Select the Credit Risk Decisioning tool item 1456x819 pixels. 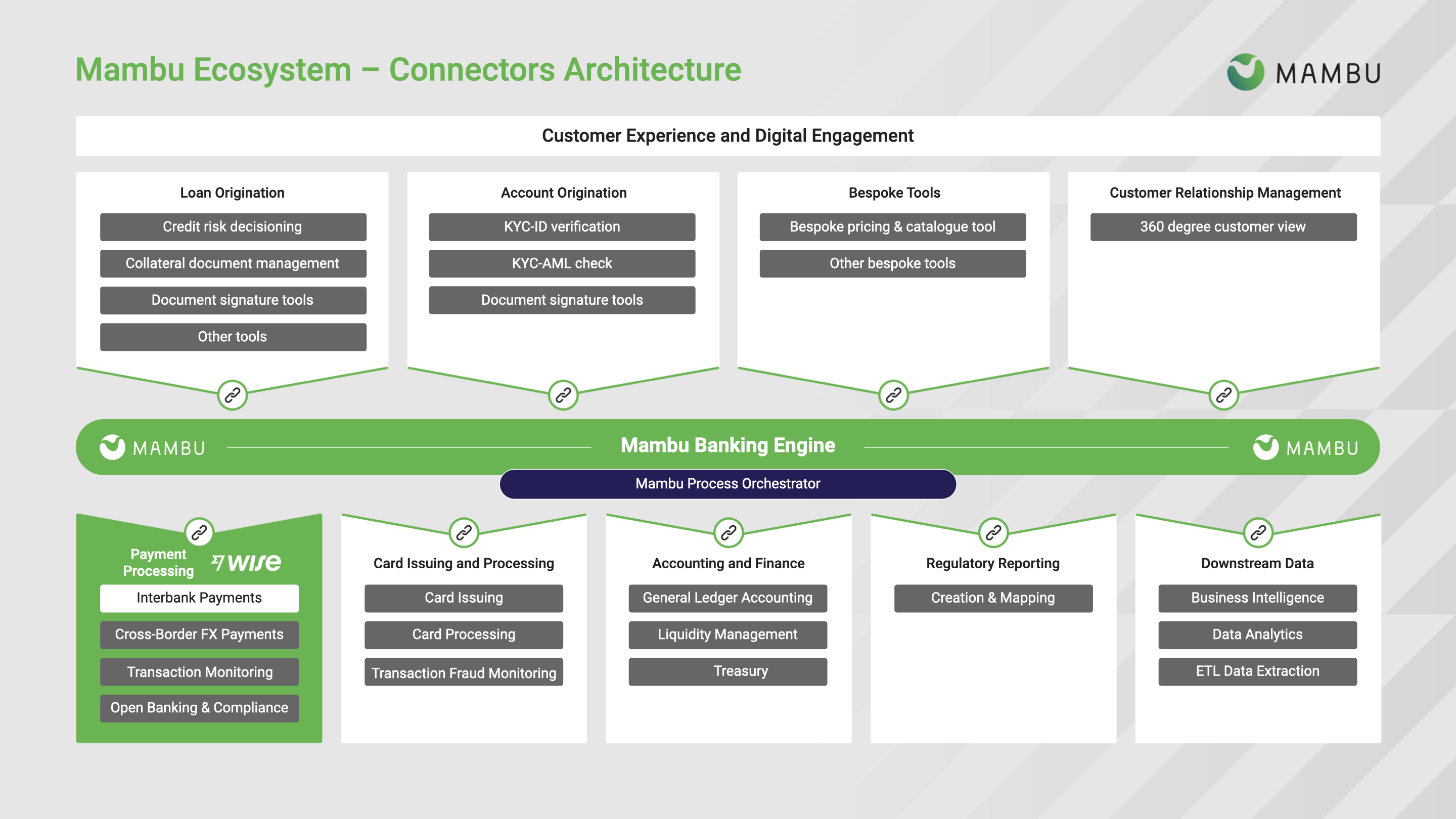(232, 227)
